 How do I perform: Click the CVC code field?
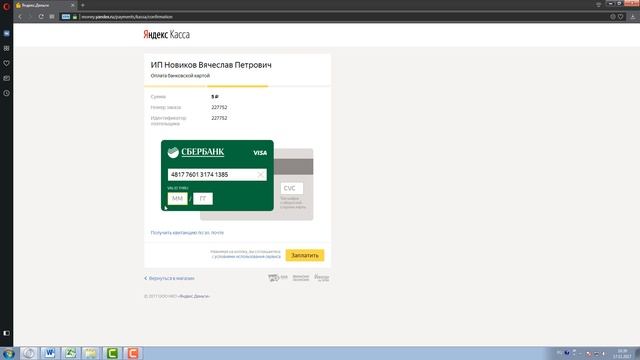tap(292, 188)
